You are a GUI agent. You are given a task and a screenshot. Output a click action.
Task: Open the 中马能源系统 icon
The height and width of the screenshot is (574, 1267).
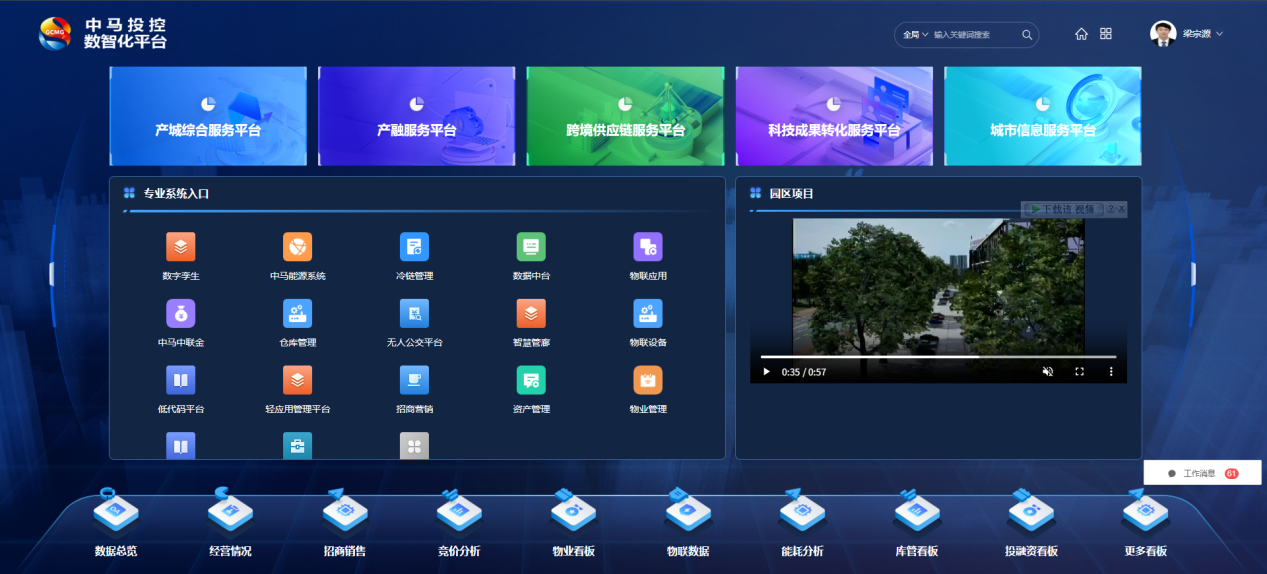coord(298,246)
